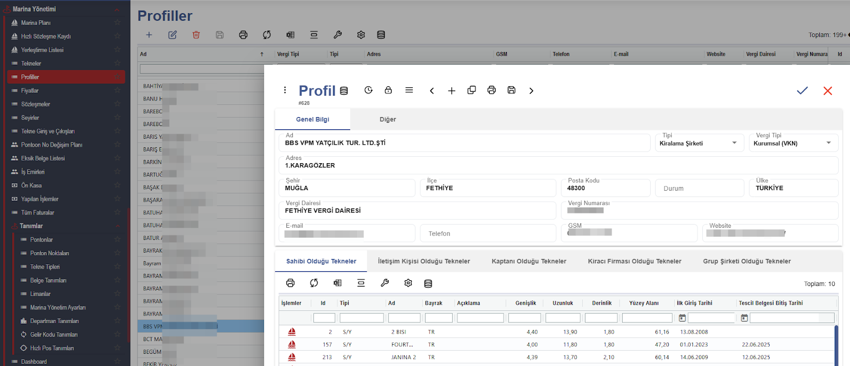Image resolution: width=850 pixels, height=366 pixels.
Task: Click sailboat icon in 2 BISI row
Action: coord(292,331)
